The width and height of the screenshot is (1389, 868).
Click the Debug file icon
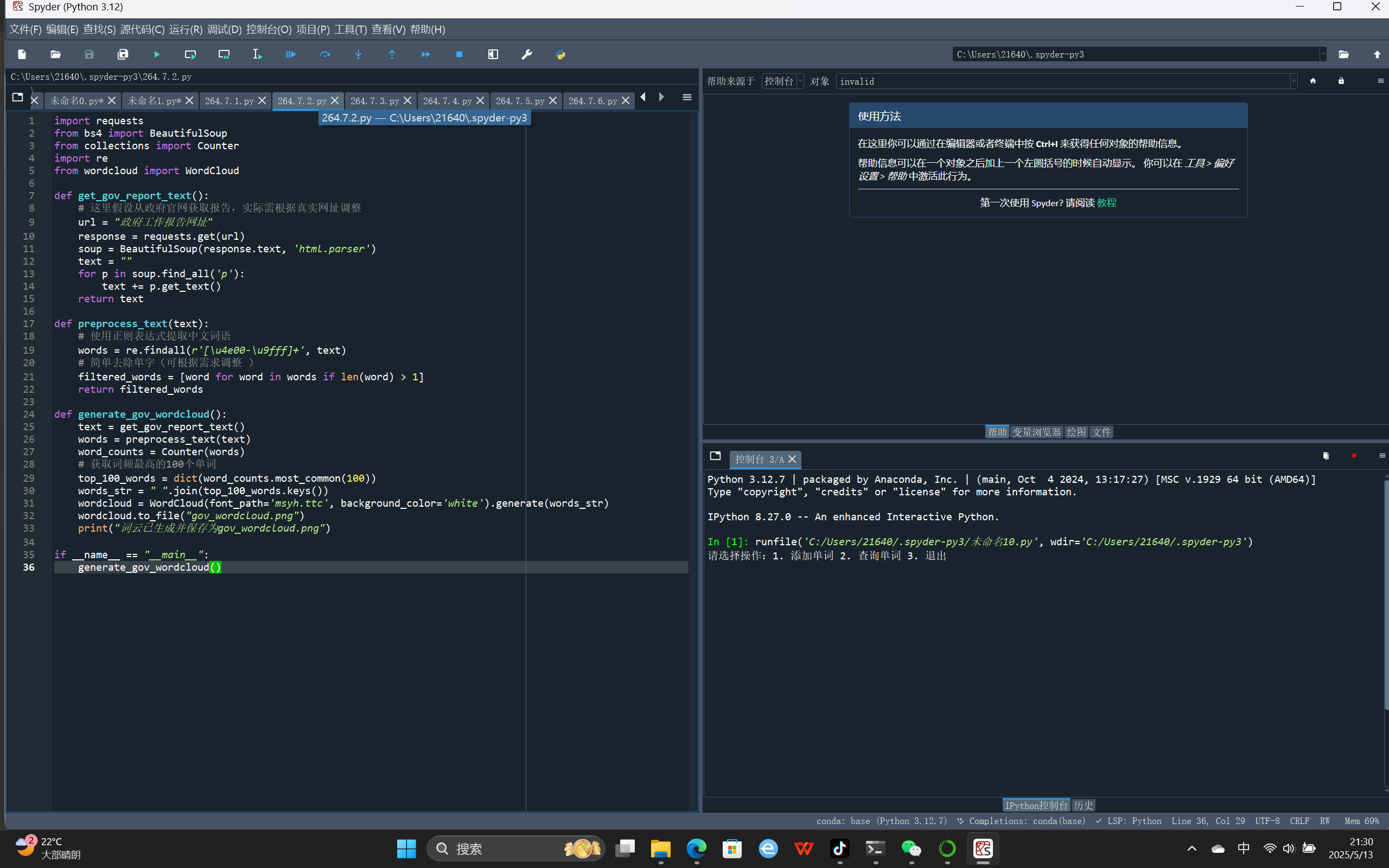click(x=291, y=55)
